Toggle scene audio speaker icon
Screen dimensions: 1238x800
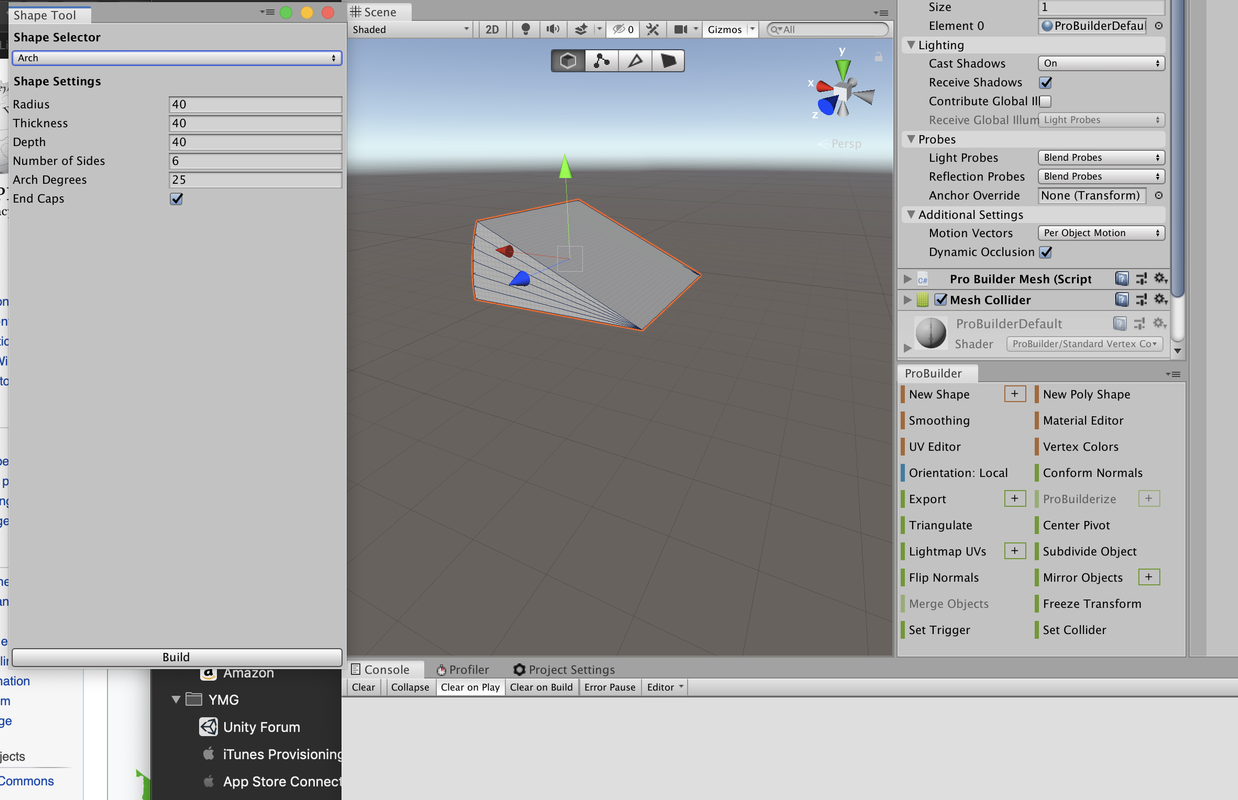[x=552, y=29]
